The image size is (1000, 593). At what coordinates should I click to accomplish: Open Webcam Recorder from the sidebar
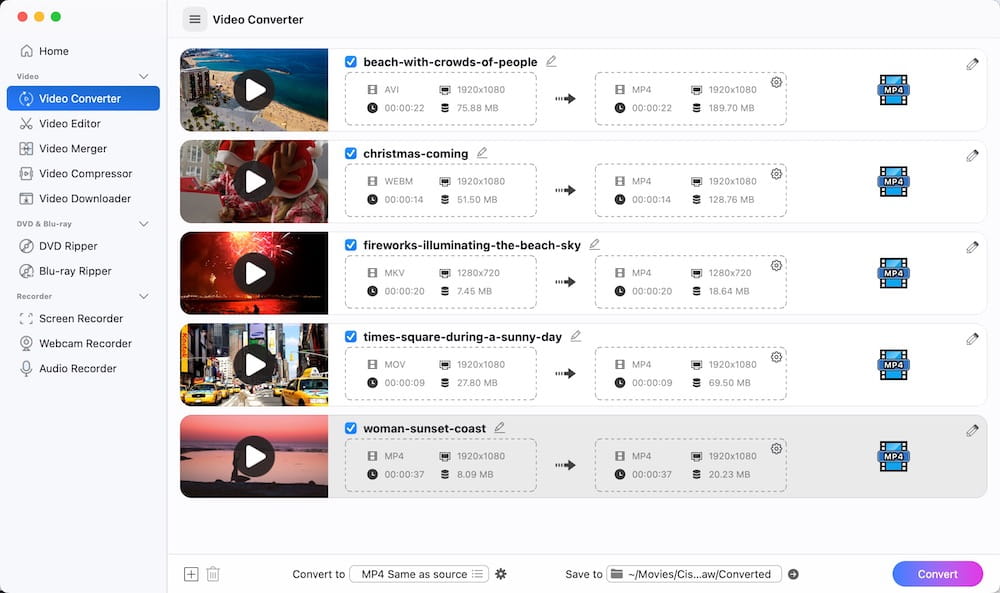pyautogui.click(x=85, y=343)
